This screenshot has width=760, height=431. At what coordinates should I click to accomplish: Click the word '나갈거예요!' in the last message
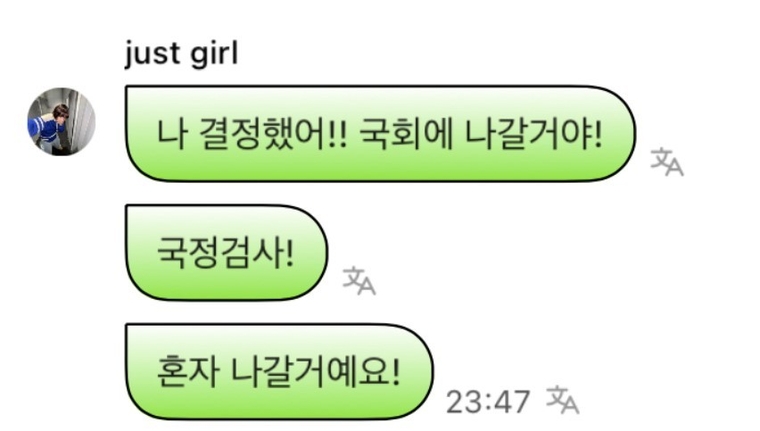pos(315,372)
